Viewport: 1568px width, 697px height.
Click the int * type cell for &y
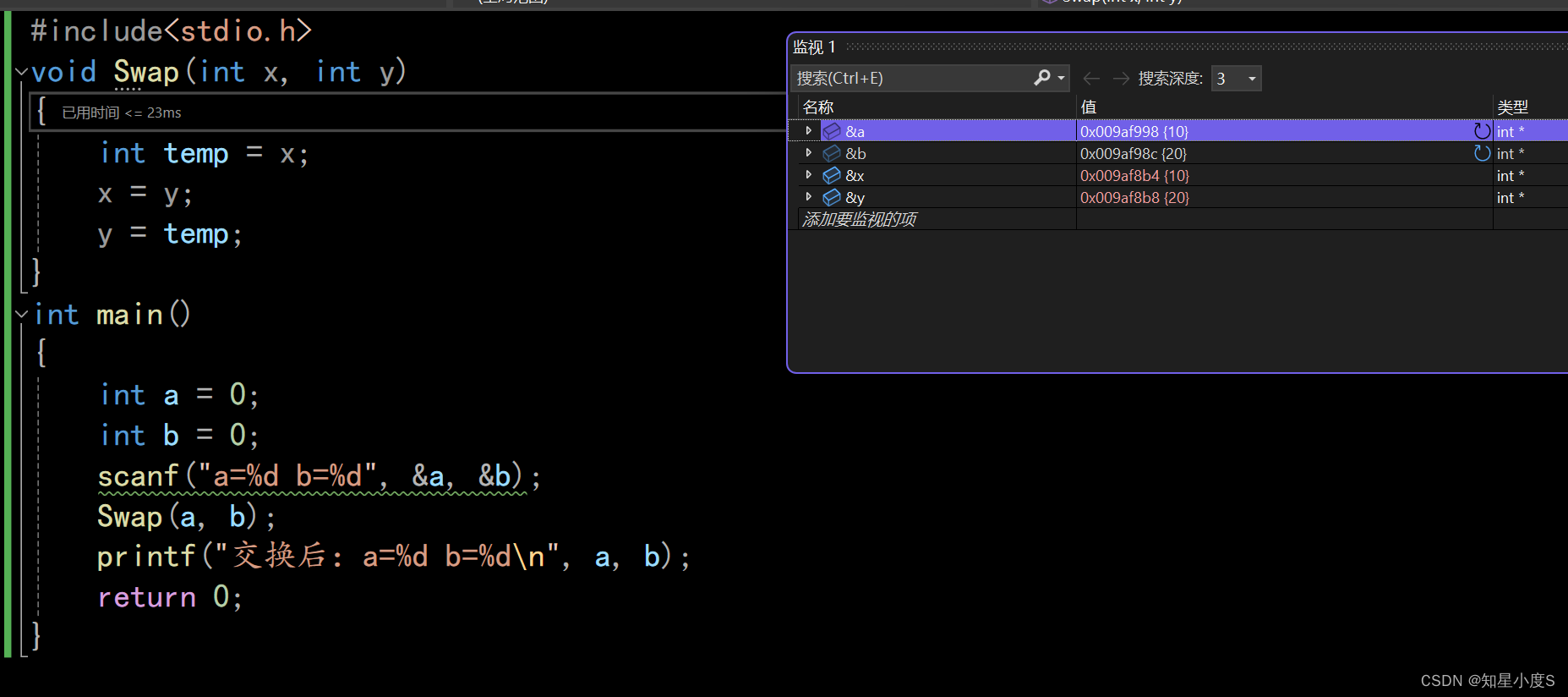[1511, 197]
